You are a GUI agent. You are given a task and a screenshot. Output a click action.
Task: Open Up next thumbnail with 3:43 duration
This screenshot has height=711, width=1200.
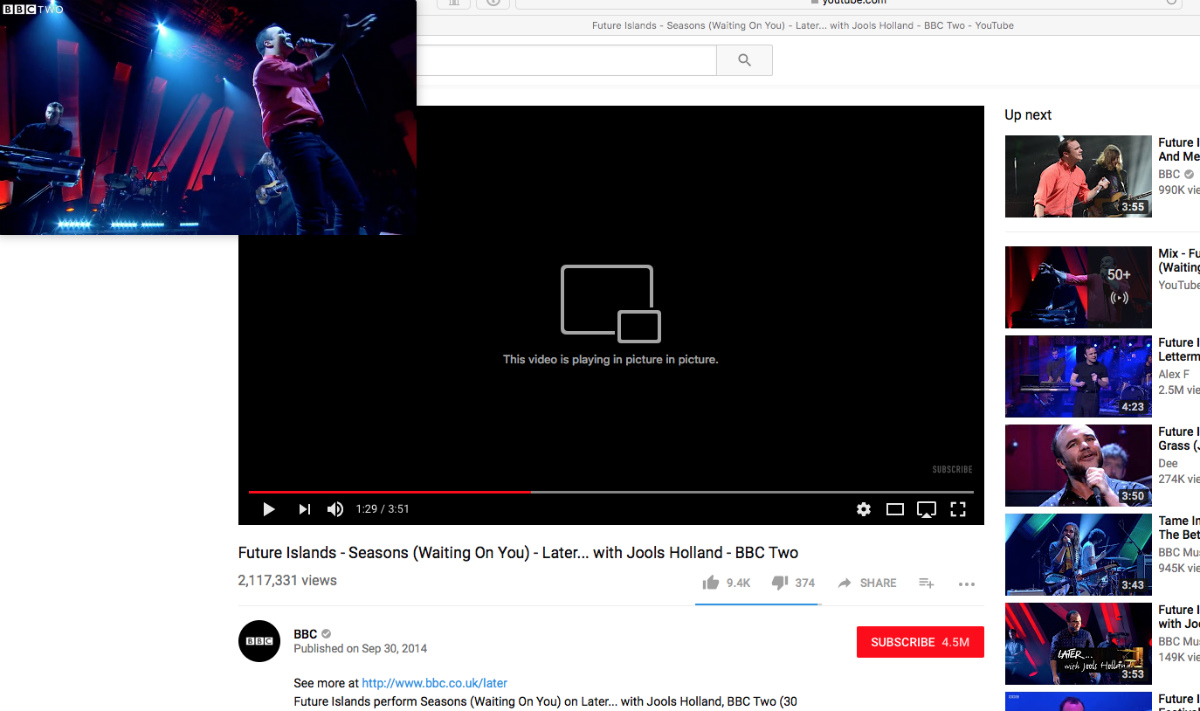coord(1078,554)
